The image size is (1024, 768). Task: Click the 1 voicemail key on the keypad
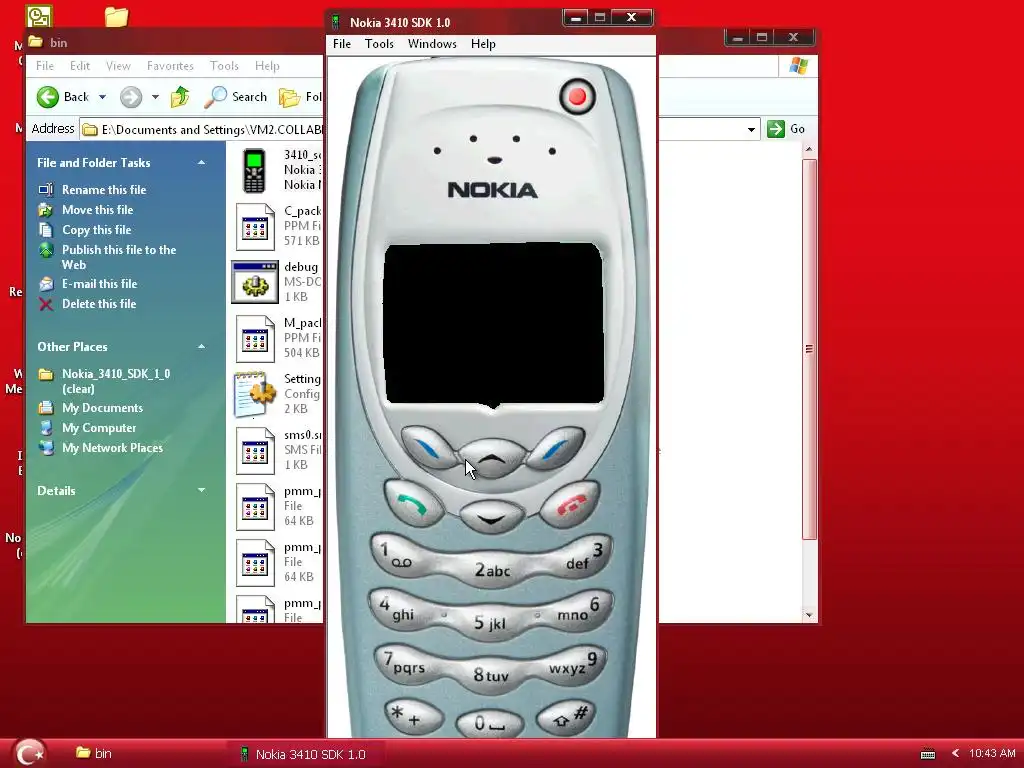(x=403, y=556)
